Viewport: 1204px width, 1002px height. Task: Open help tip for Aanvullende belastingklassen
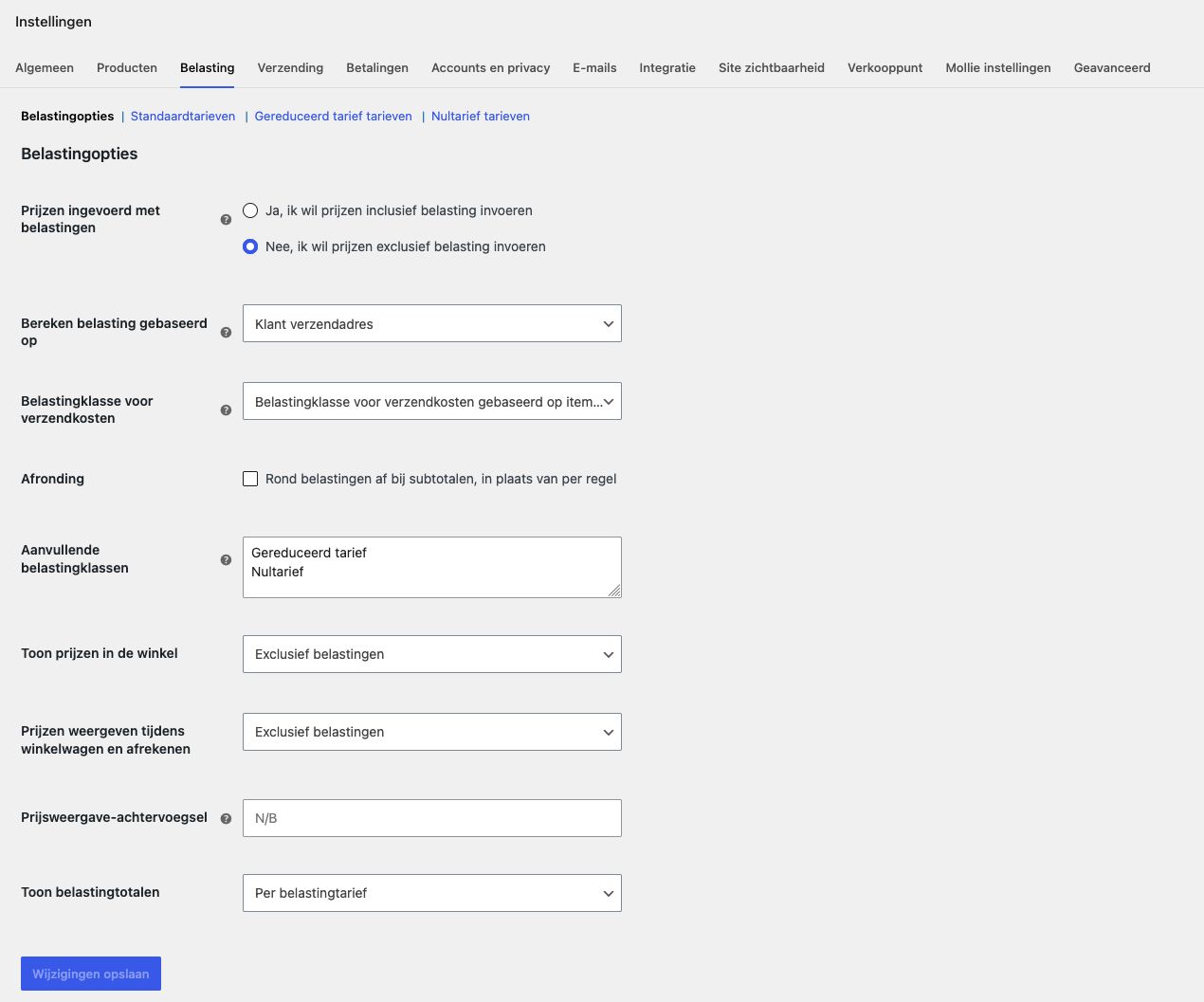(x=226, y=560)
